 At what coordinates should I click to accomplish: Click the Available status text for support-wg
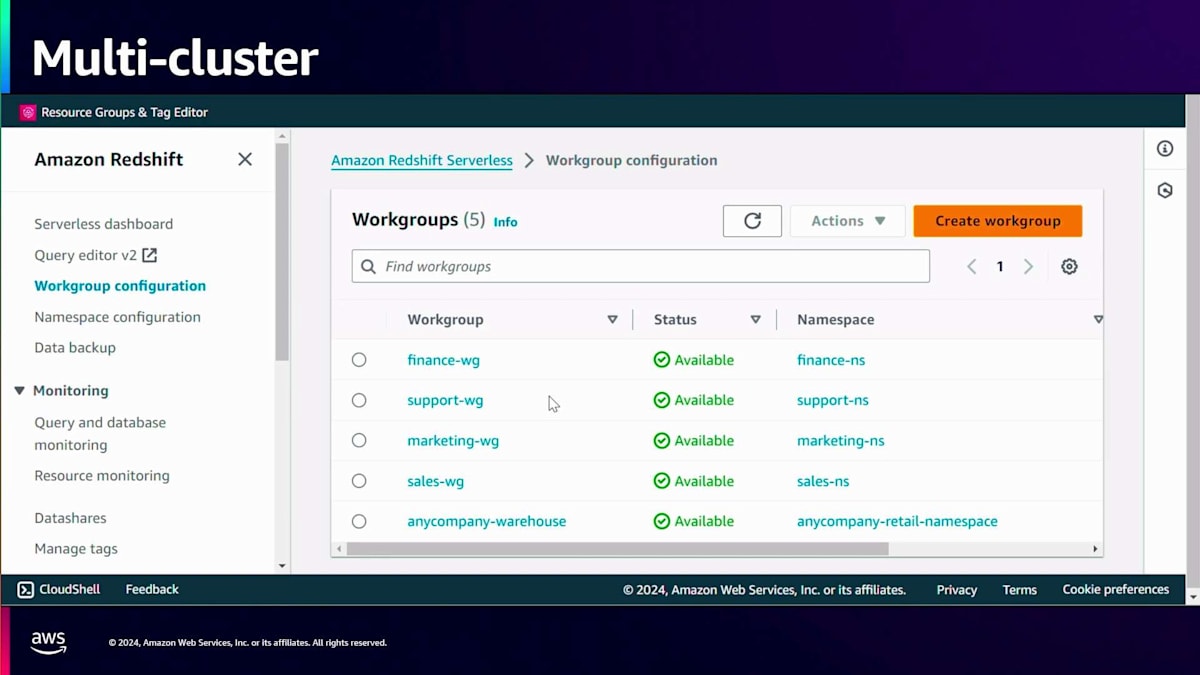coord(704,400)
